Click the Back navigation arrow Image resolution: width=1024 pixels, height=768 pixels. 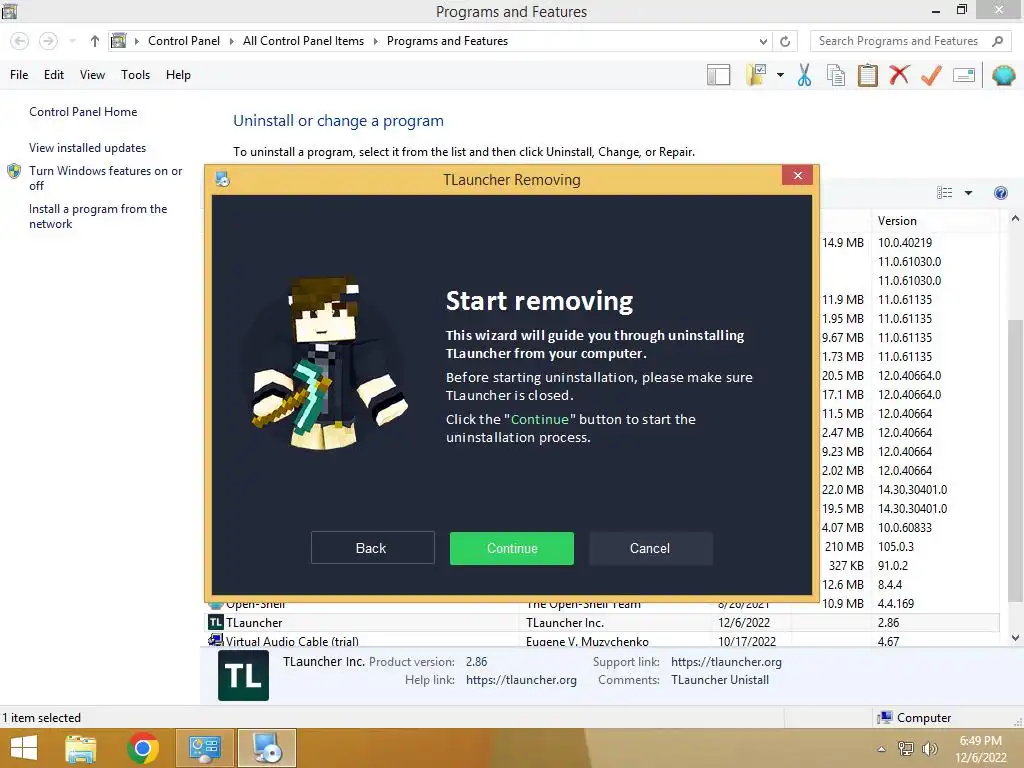coord(20,41)
